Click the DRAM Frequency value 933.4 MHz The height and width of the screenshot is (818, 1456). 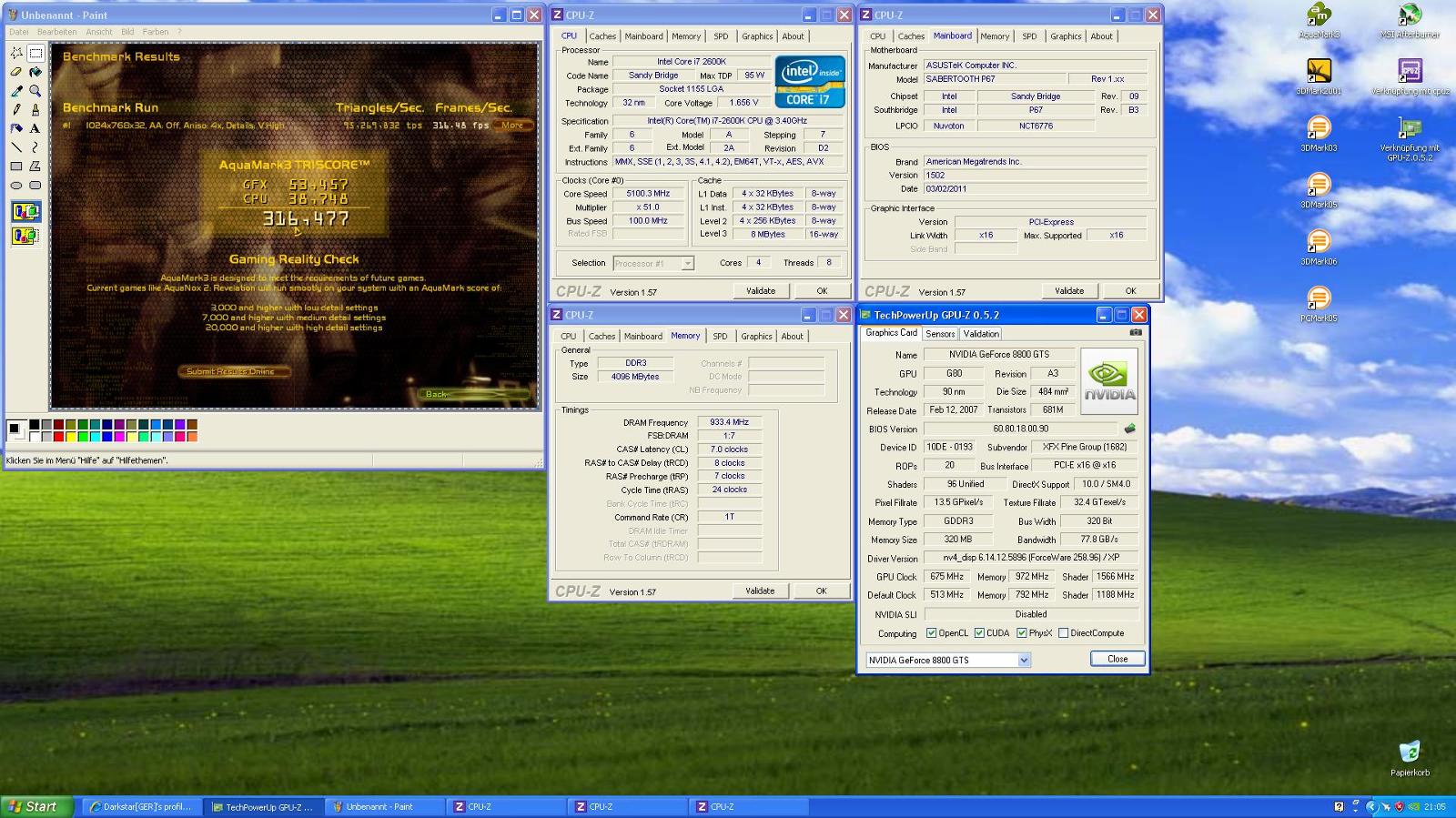[730, 422]
